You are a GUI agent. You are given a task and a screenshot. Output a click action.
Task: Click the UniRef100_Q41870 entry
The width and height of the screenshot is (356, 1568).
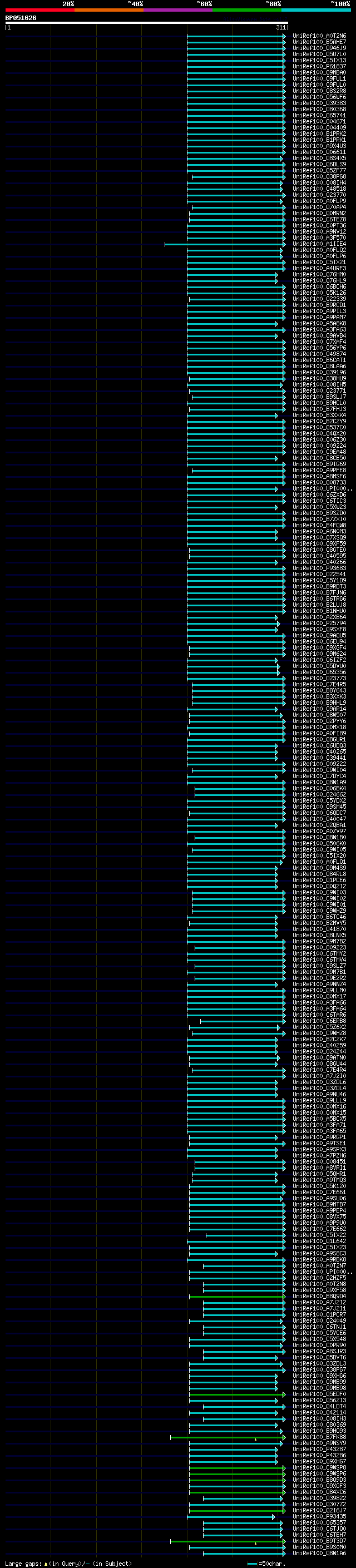(x=319, y=929)
